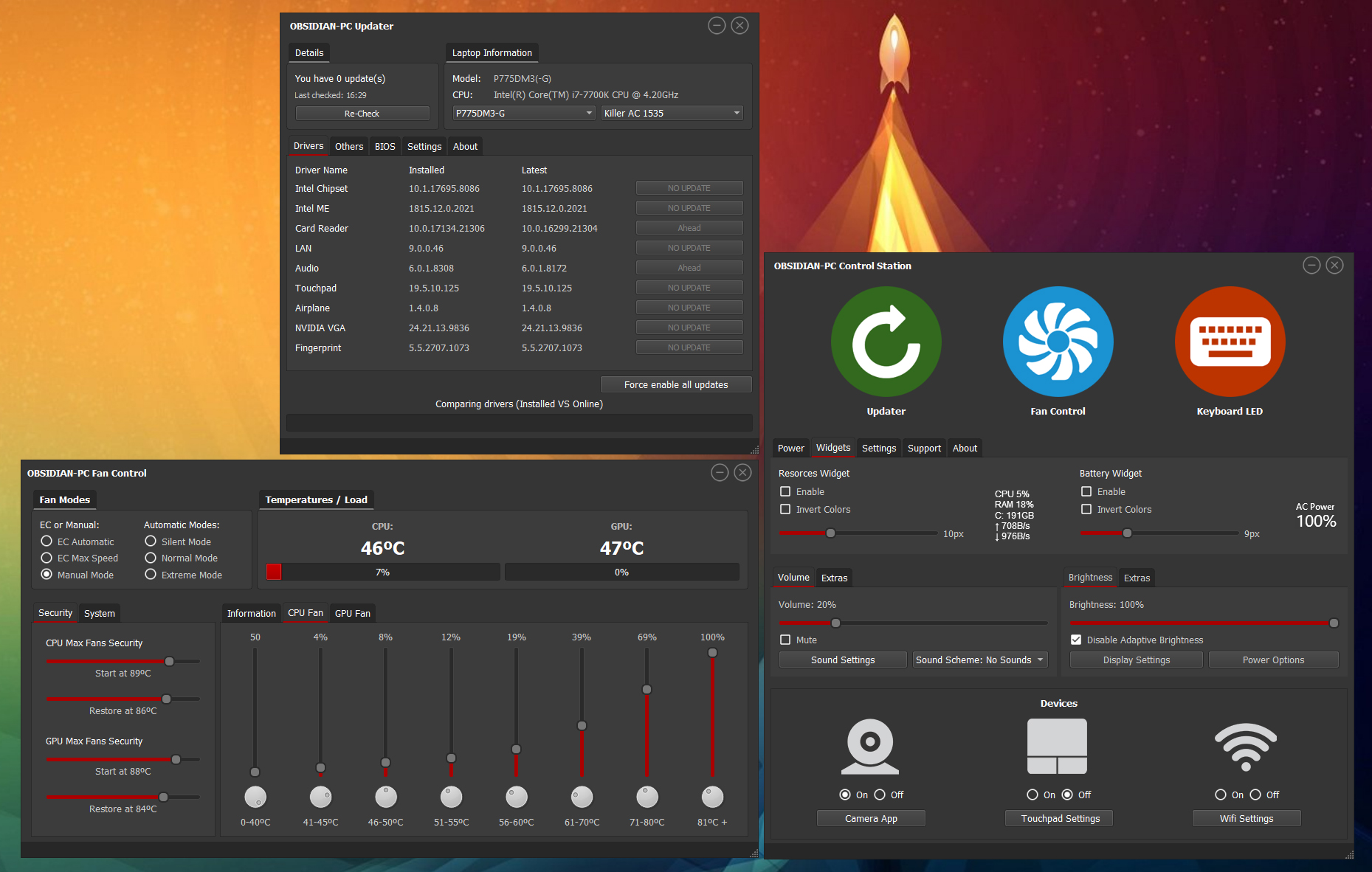Open the GPU Fan tab
Screen dimensions: 1372x872
[x=353, y=613]
